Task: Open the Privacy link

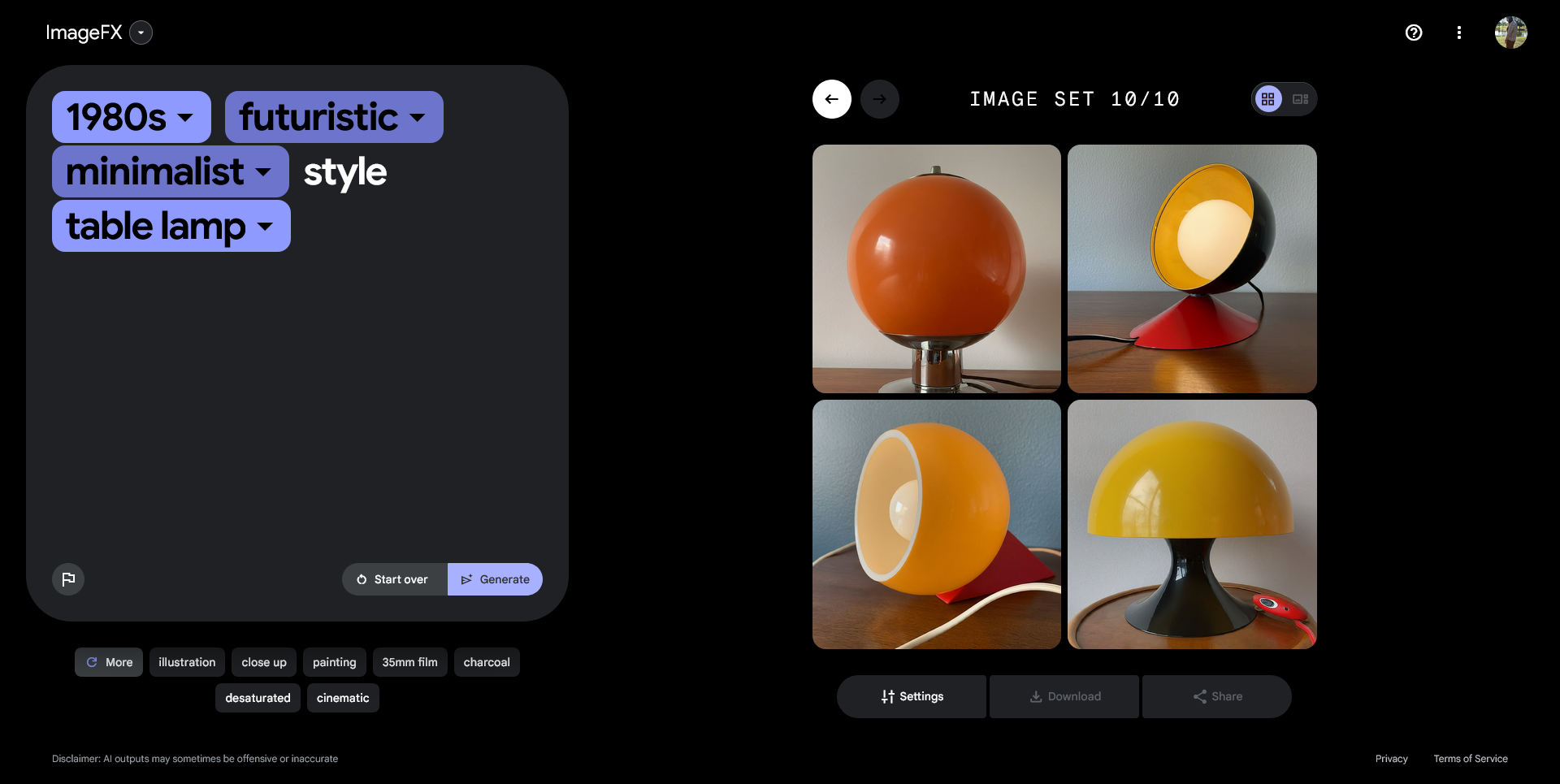Action: coord(1392,759)
